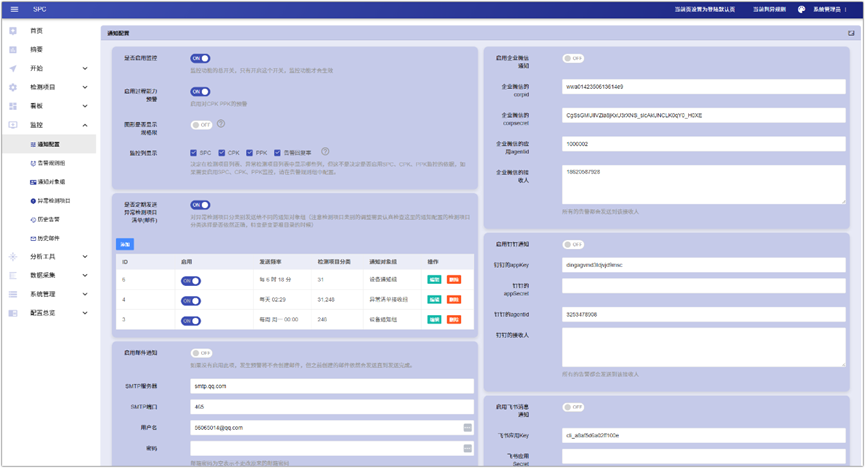Click the hamburger menu icon beside SPC
865x468 pixels.
pyautogui.click(x=14, y=9)
